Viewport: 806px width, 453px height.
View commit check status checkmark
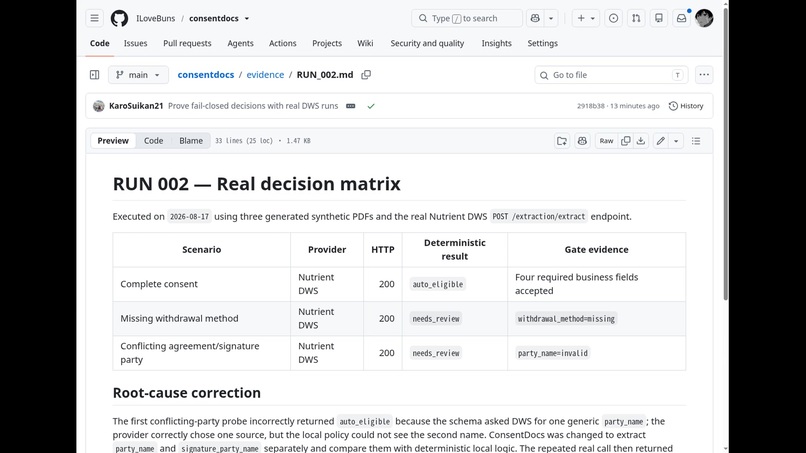[371, 106]
